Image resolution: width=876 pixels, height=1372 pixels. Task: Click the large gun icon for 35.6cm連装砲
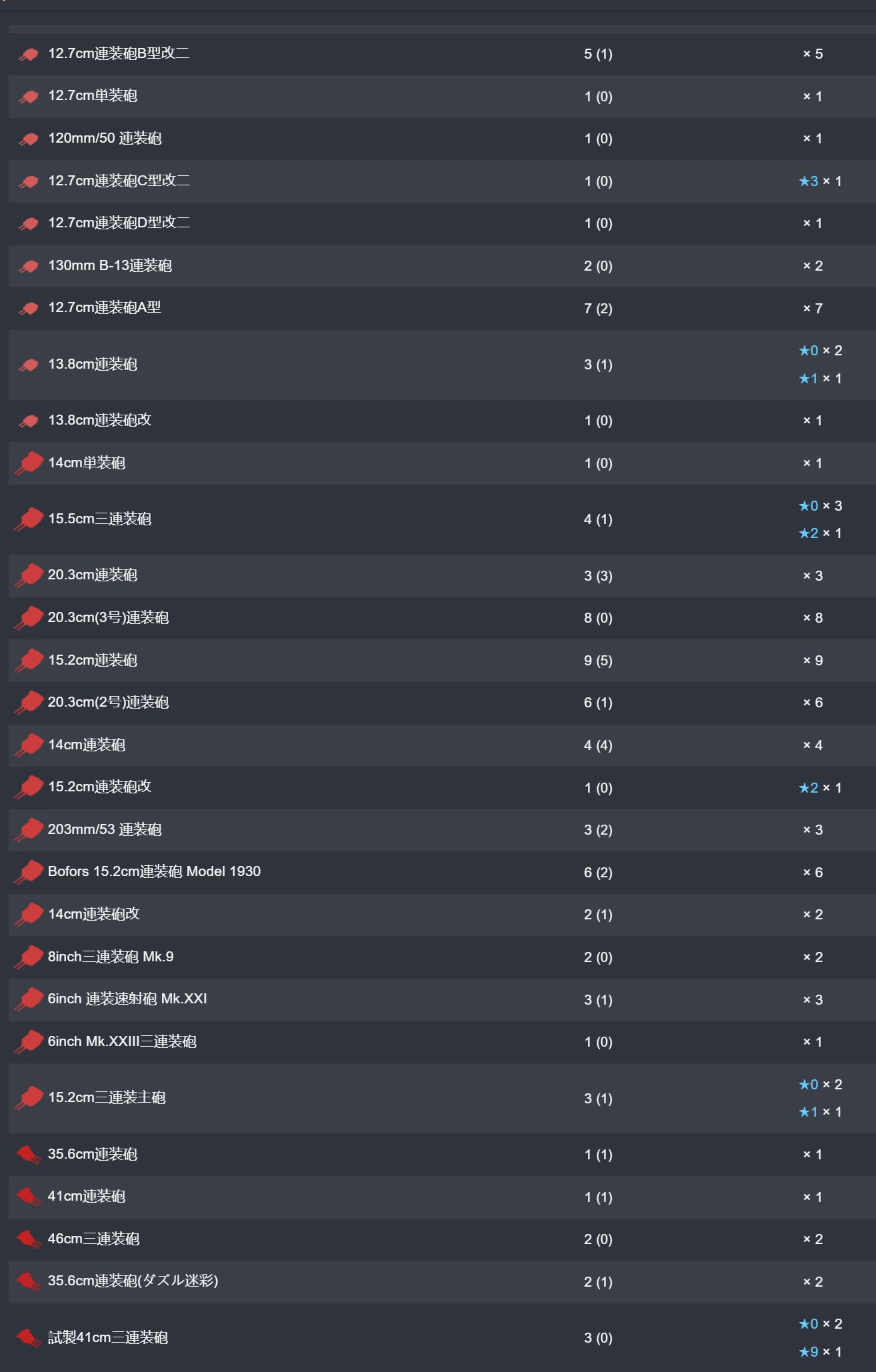pos(29,1155)
